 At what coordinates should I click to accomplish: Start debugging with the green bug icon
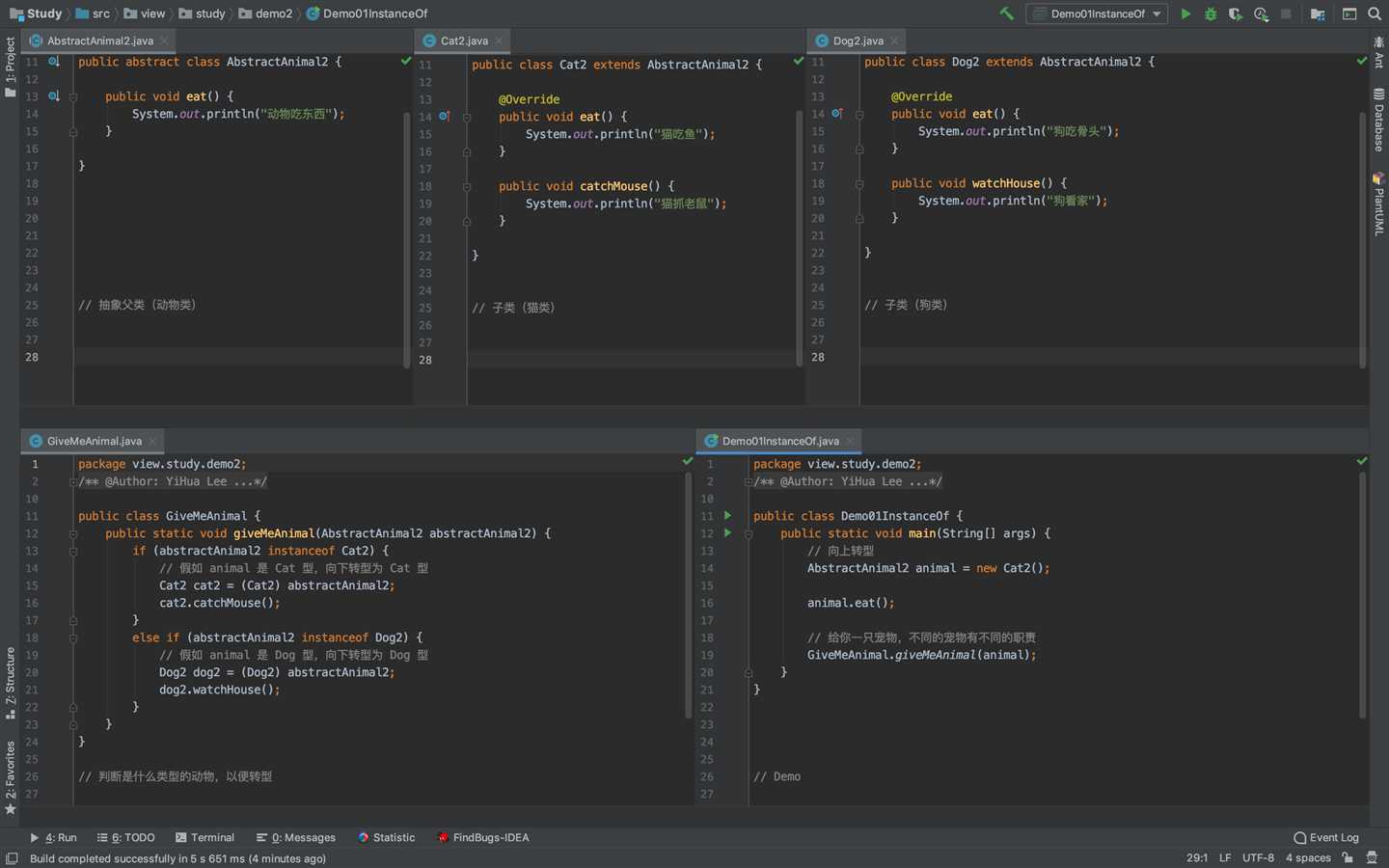pyautogui.click(x=1211, y=14)
